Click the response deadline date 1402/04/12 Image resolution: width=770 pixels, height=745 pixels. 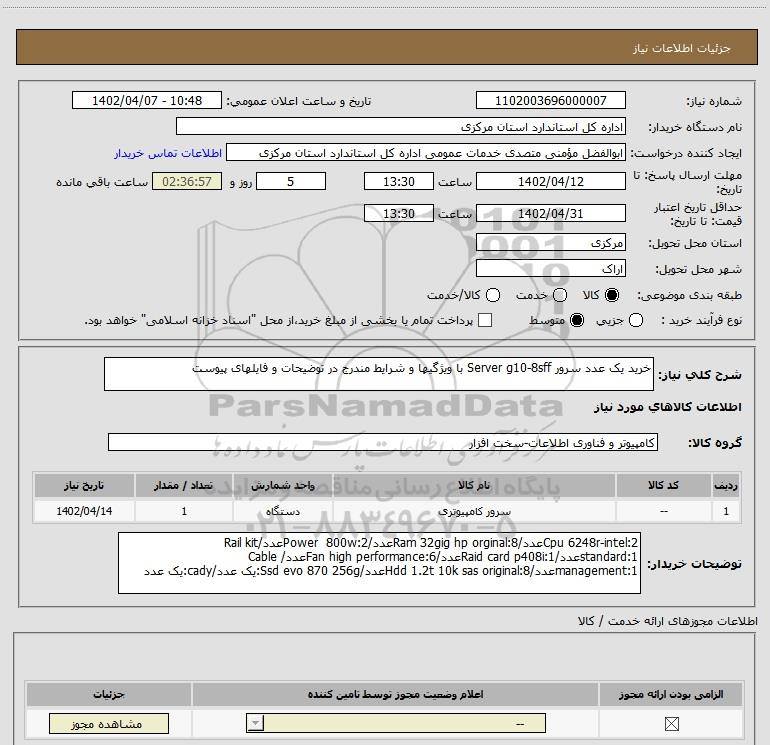coord(550,181)
